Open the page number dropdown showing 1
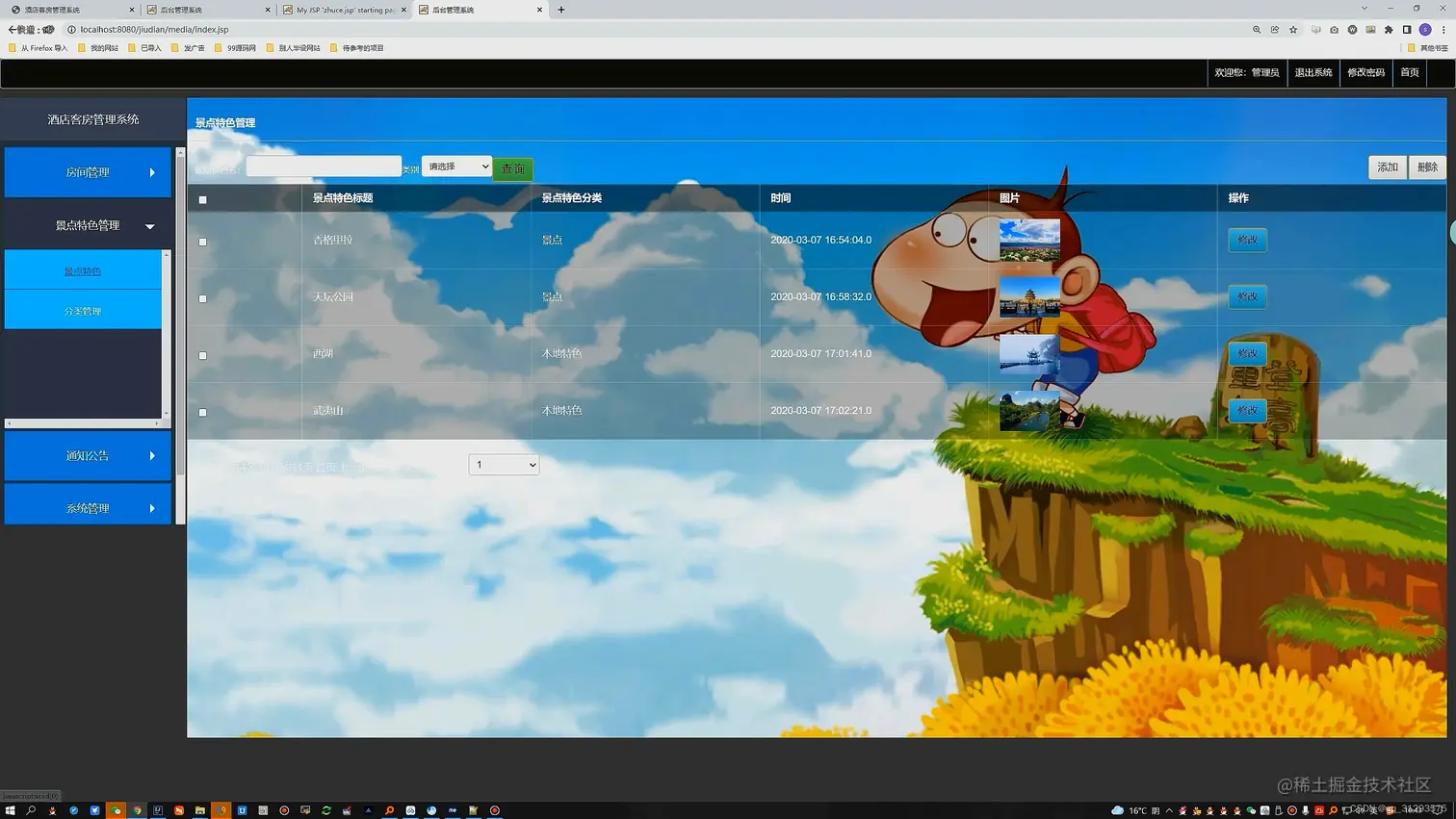1456x819 pixels. click(504, 465)
